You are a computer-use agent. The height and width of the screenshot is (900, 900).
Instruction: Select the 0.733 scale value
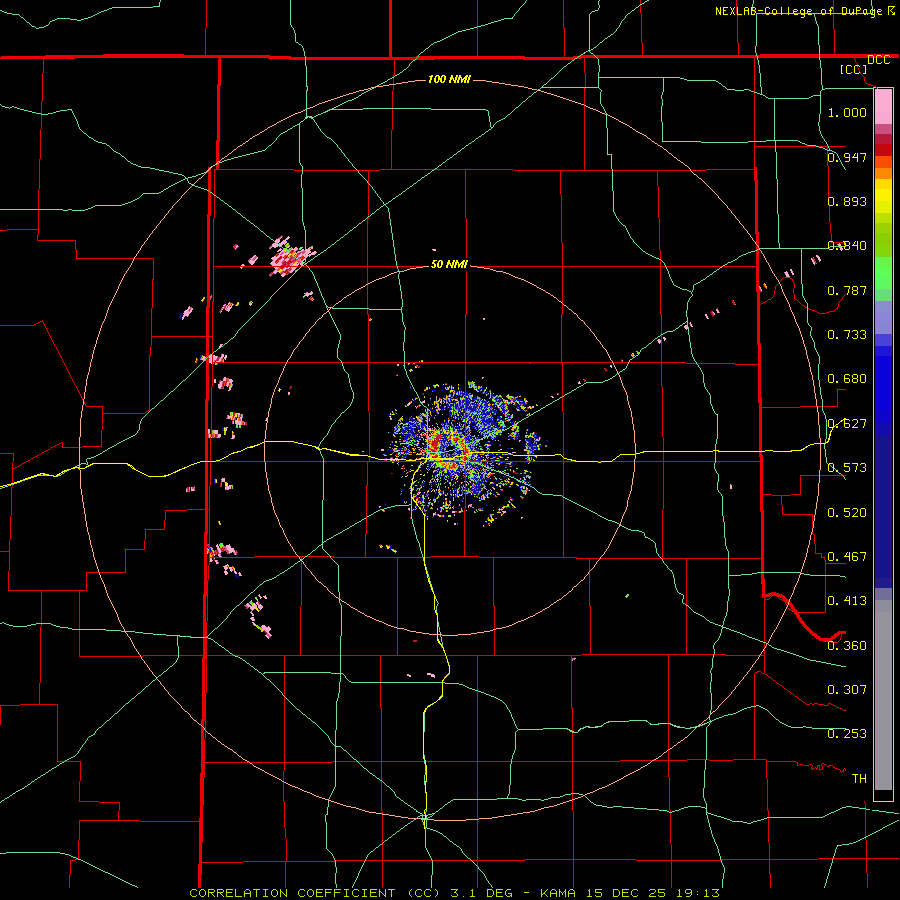(x=847, y=334)
